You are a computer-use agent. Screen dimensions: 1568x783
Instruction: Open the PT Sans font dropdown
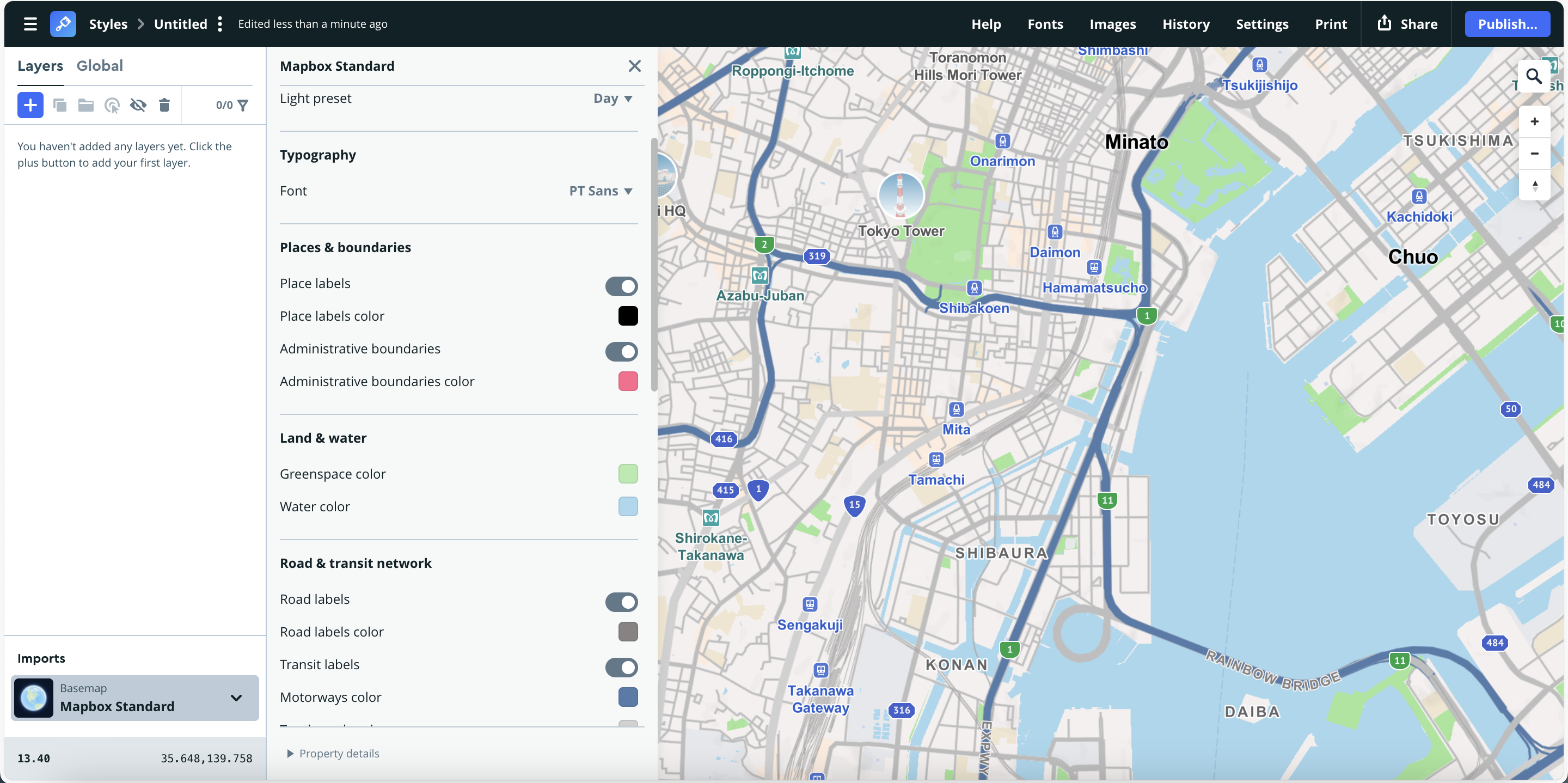click(x=600, y=191)
